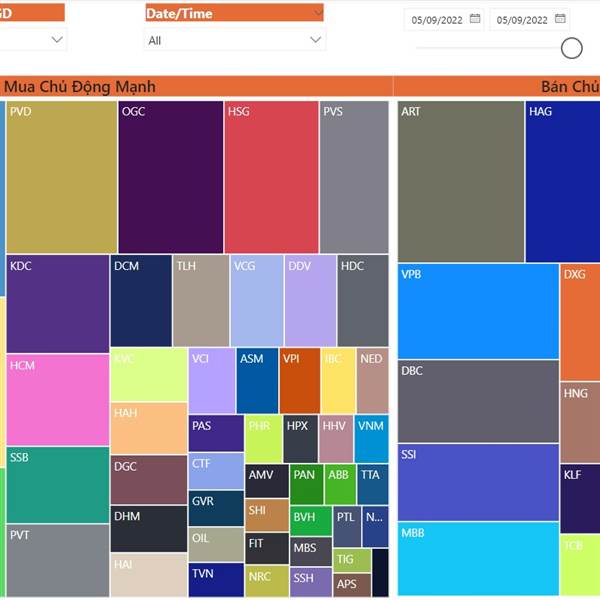
Task: Select the OGC treemap tile
Action: coord(171,177)
